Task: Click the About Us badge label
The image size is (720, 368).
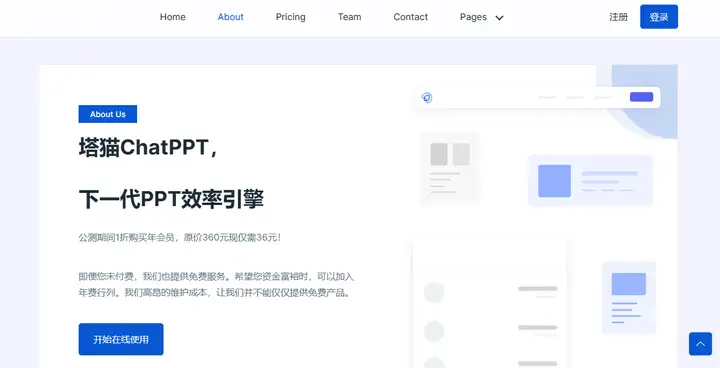Action: pyautogui.click(x=108, y=114)
